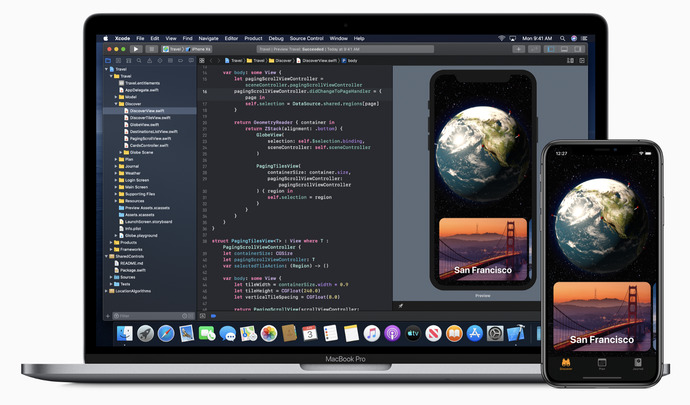Open the Discover tab on the iPhone
Viewport: 690px width, 405px height.
tap(566, 364)
